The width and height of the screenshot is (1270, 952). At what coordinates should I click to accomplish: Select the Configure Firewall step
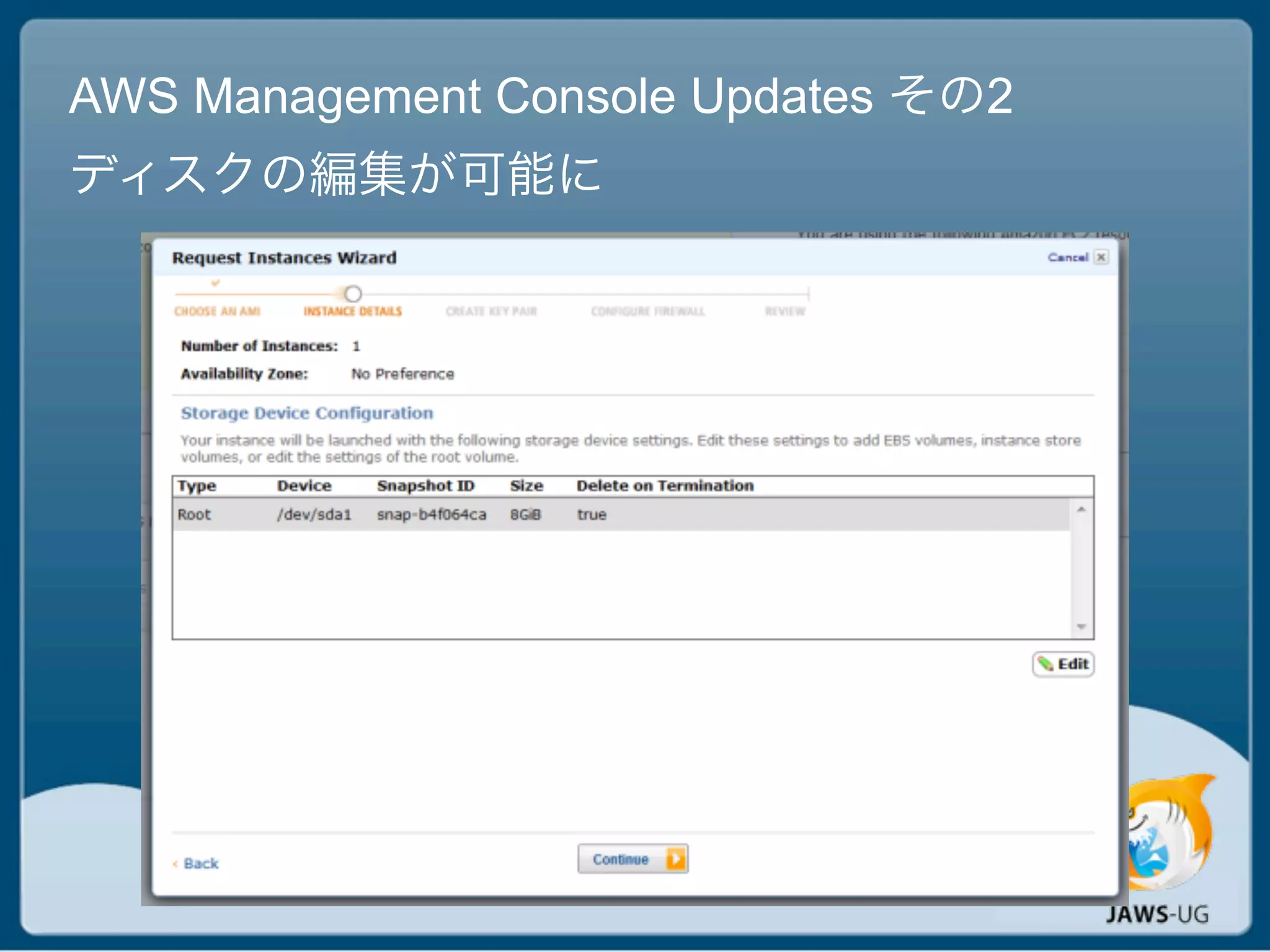pos(648,311)
